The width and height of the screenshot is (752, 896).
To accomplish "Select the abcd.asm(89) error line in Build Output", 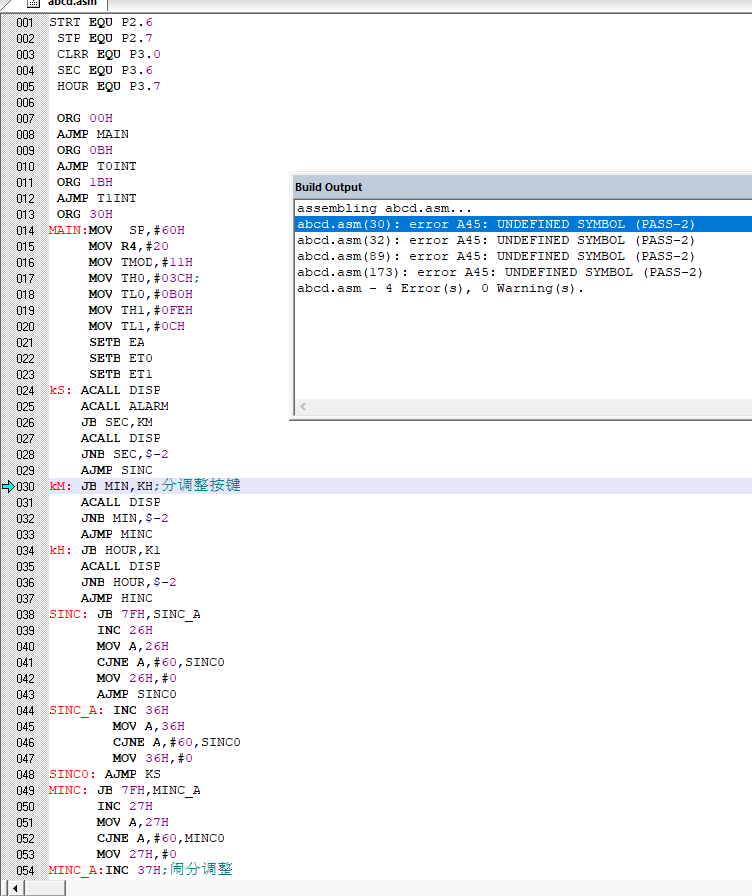I will pos(495,256).
